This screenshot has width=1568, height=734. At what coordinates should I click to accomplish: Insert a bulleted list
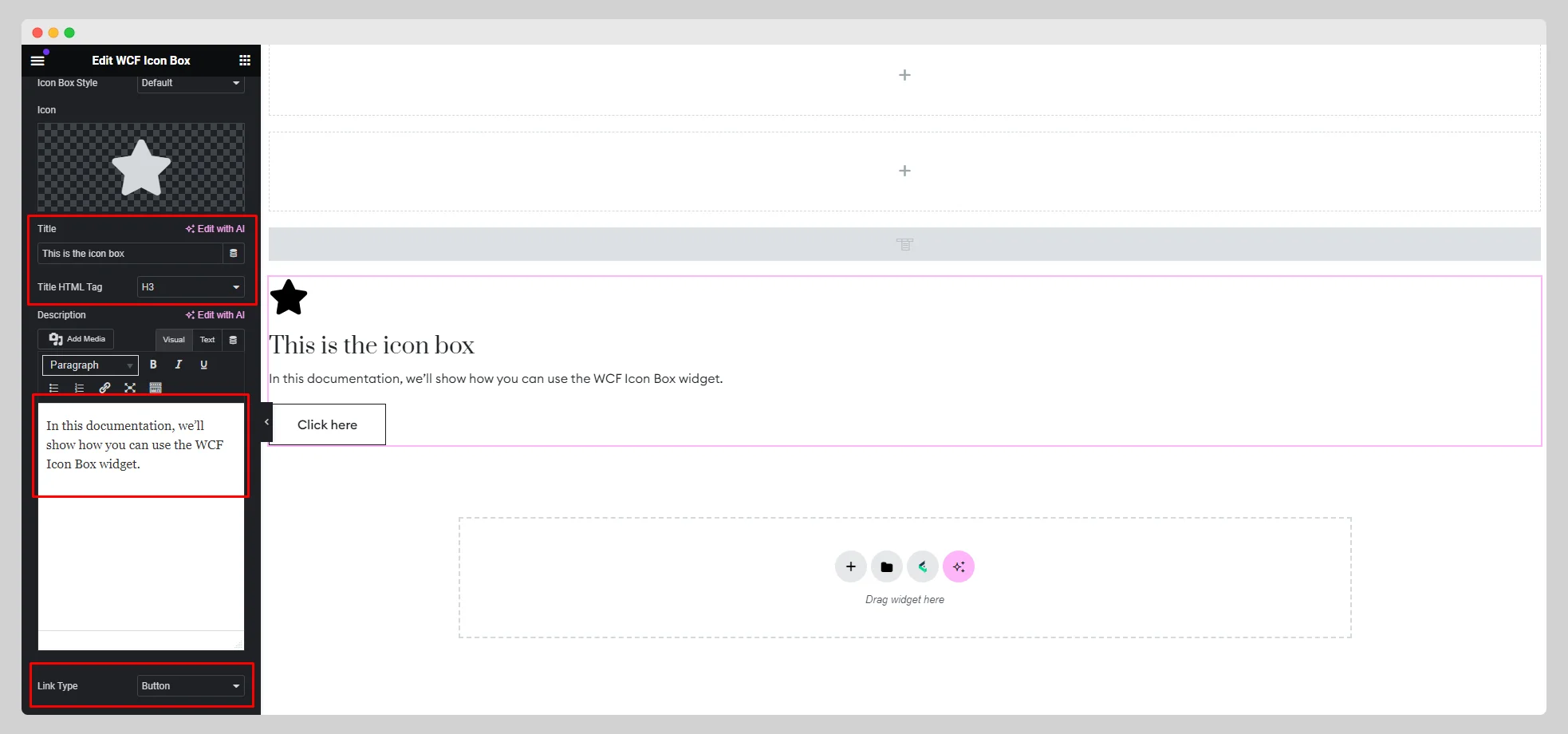point(54,388)
